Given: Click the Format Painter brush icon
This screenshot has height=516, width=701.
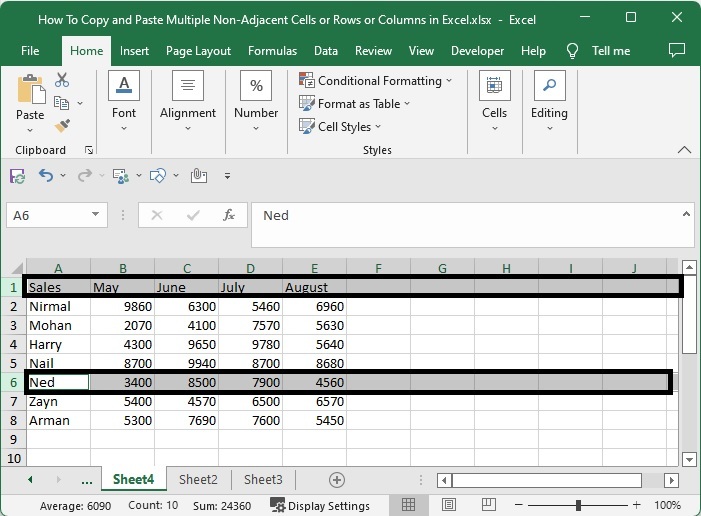Looking at the screenshot, I should point(62,126).
